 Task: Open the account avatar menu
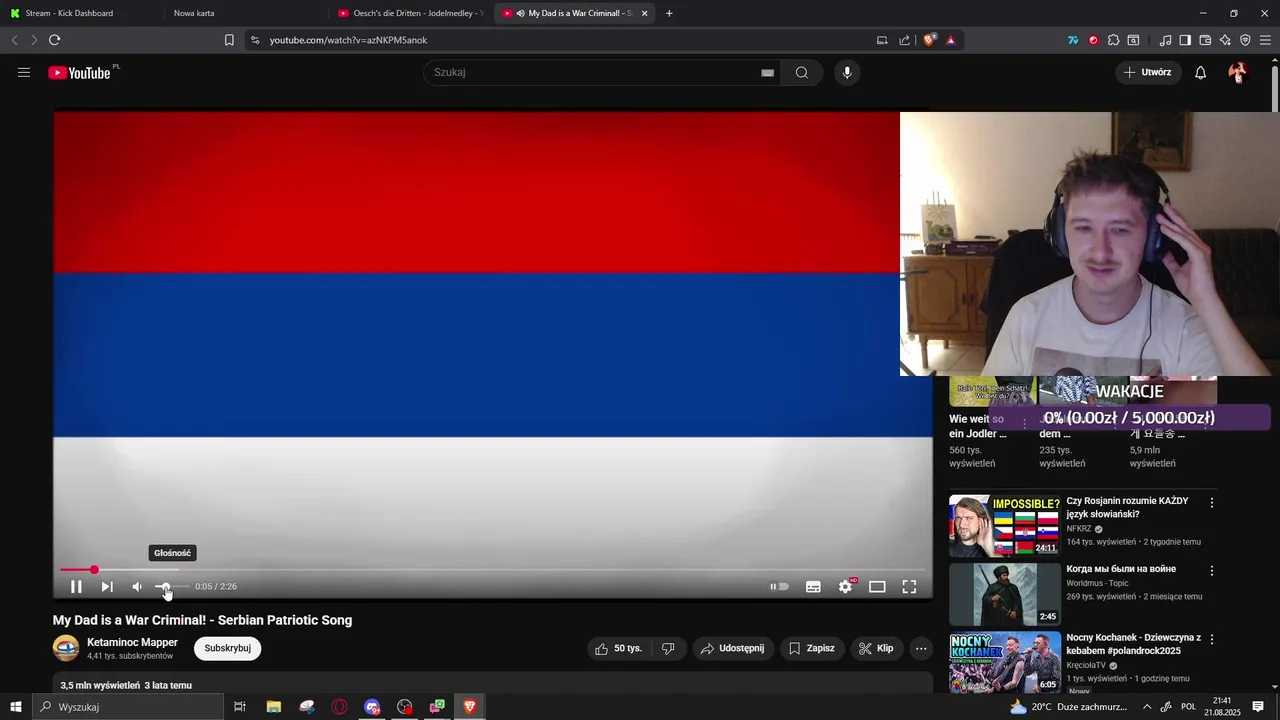coord(1238,72)
